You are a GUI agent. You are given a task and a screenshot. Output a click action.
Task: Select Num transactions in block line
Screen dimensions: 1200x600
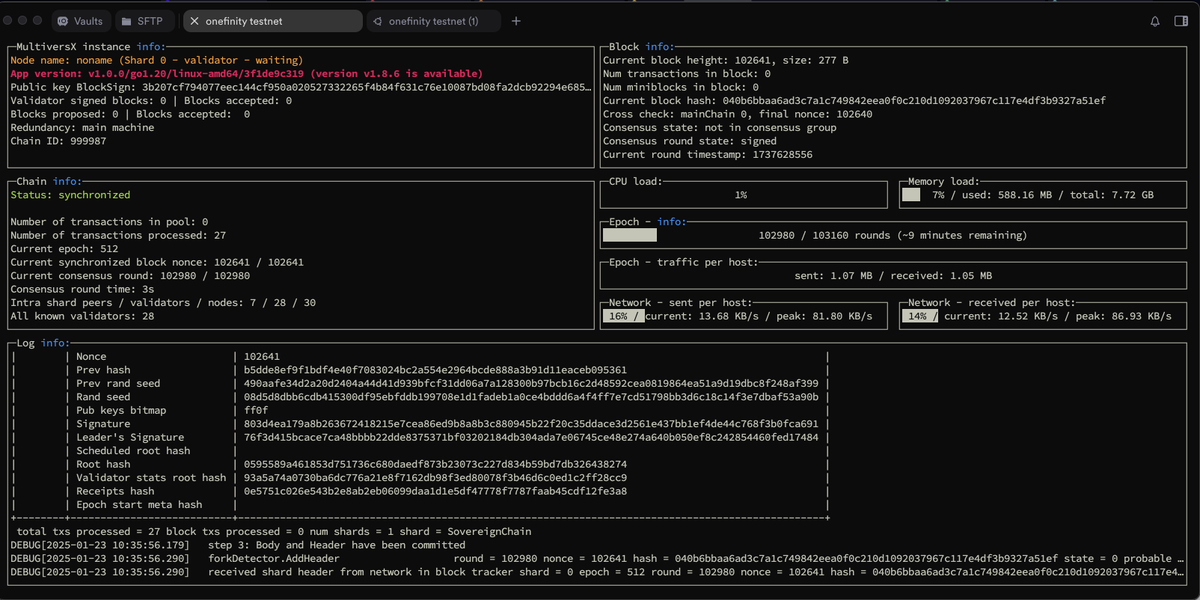(x=687, y=74)
